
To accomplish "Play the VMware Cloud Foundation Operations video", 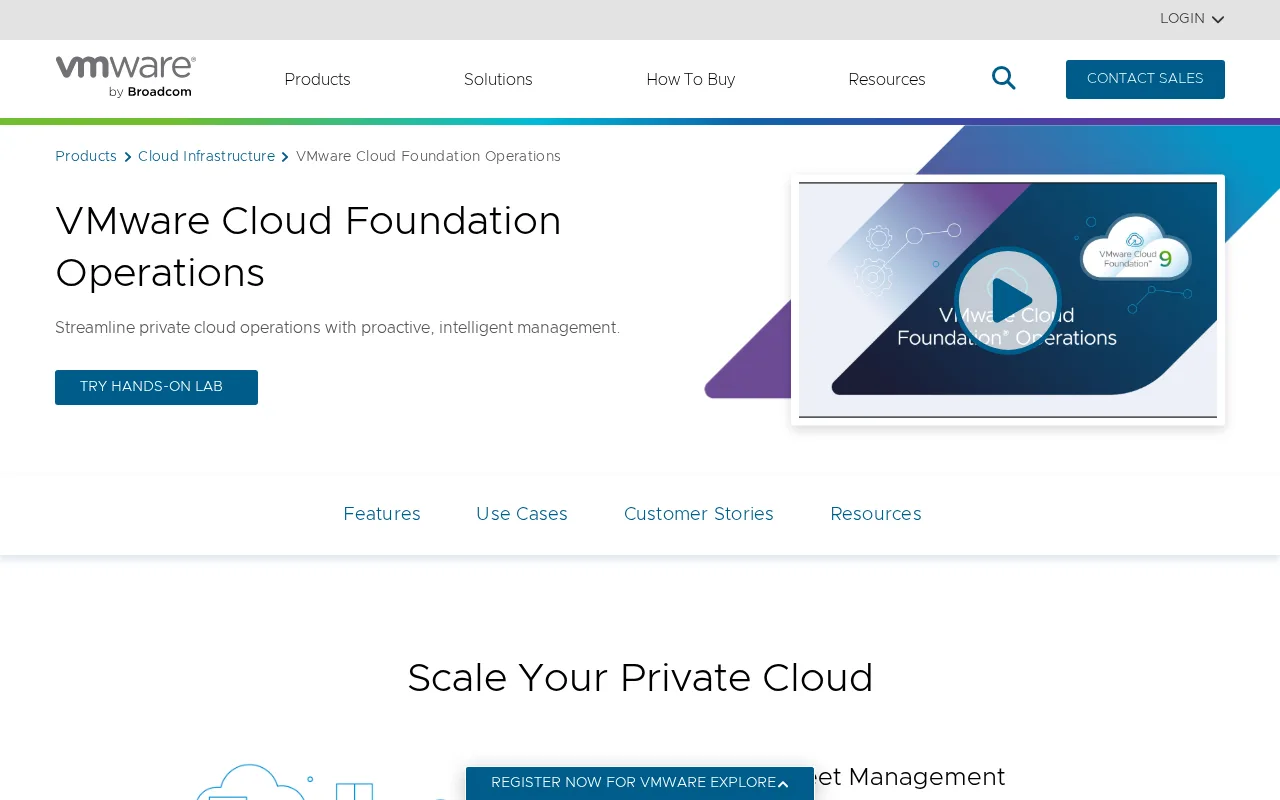I will click(x=1008, y=300).
